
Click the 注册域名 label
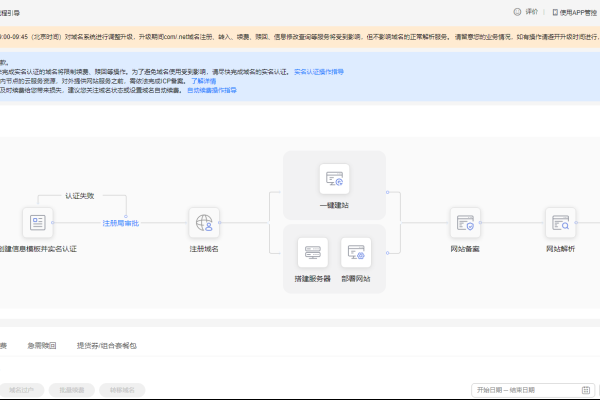tap(204, 249)
